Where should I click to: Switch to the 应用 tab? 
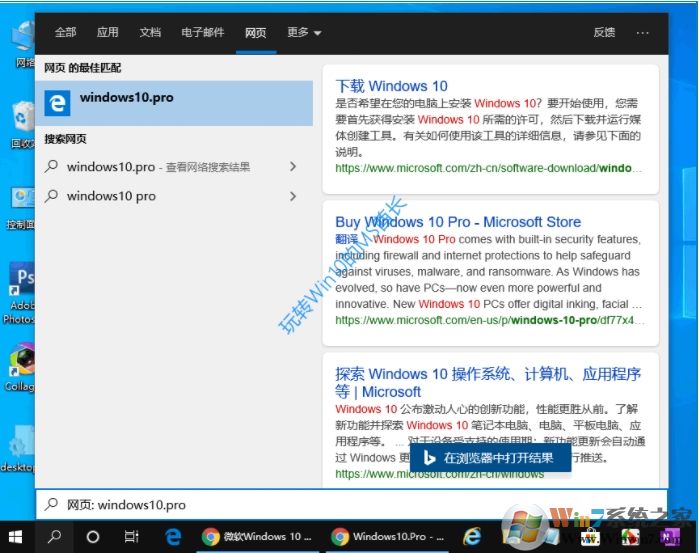(107, 33)
